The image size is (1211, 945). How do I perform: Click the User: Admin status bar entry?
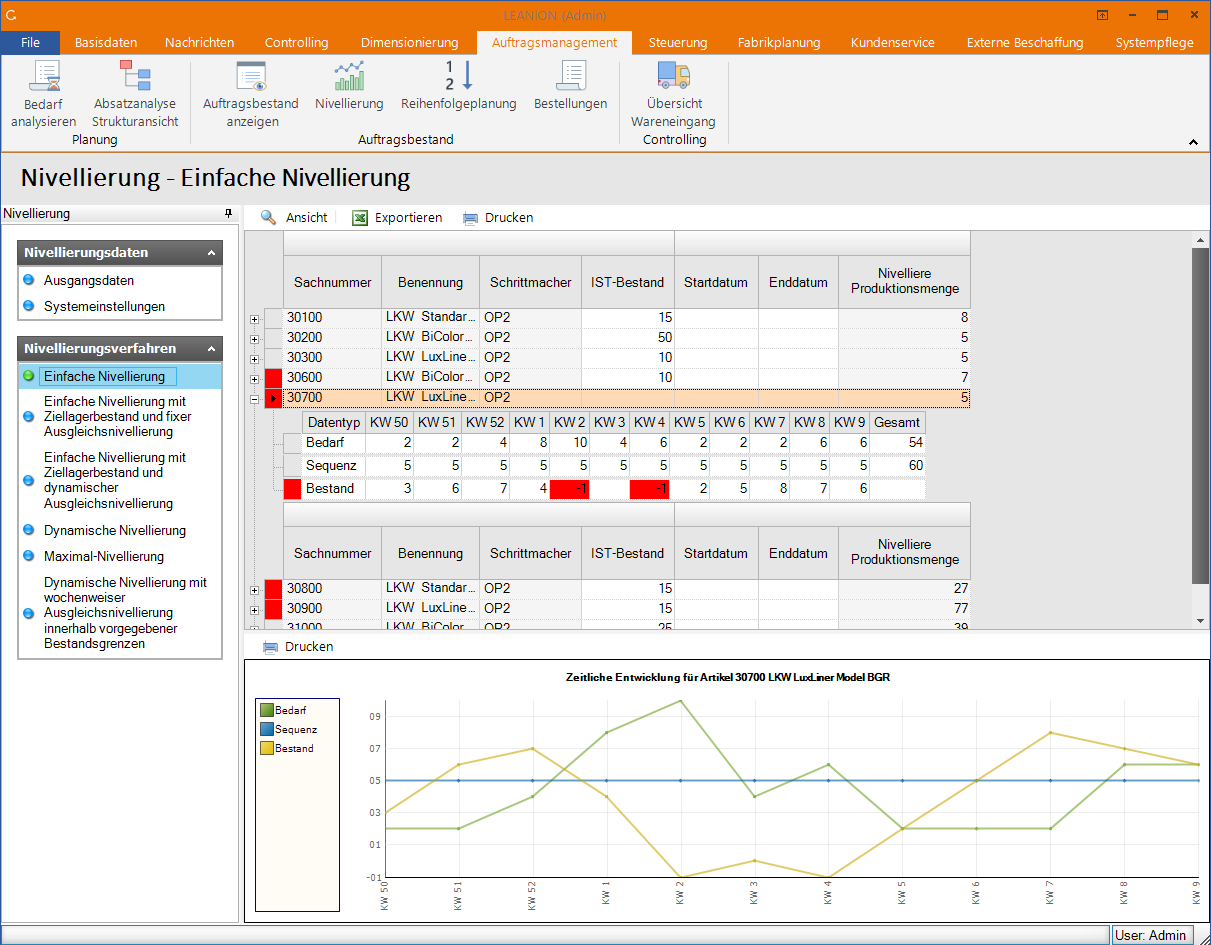[x=1150, y=935]
